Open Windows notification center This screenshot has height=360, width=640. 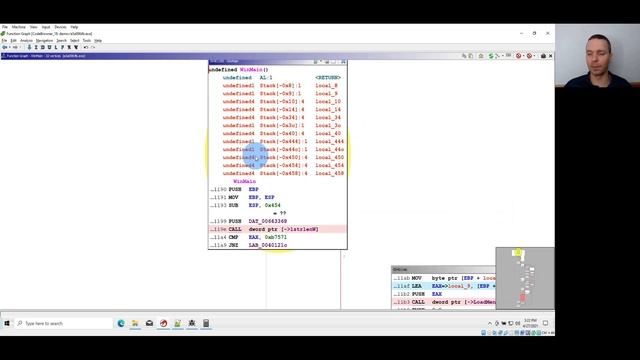pyautogui.click(x=546, y=323)
